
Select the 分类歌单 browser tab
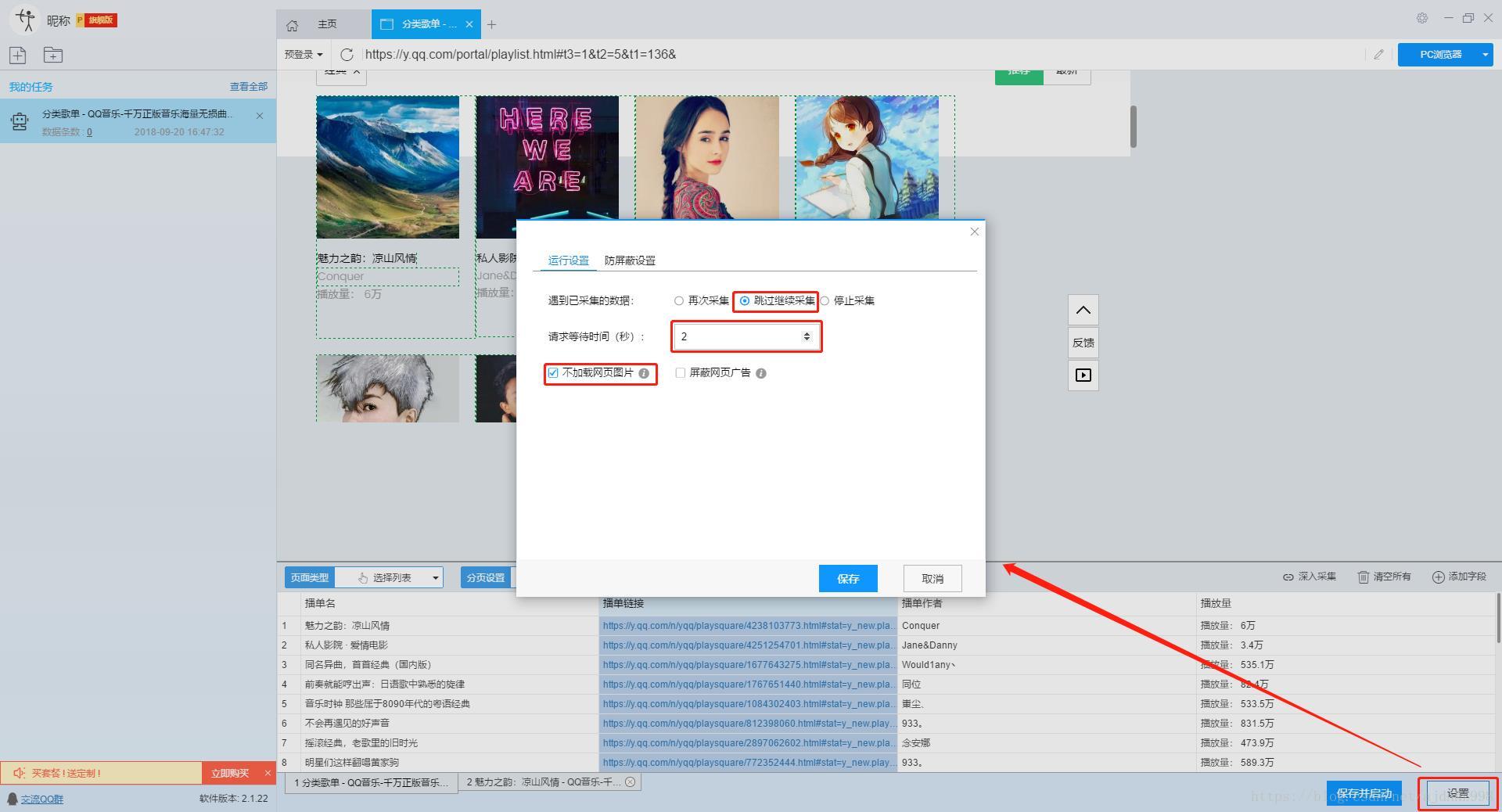[x=426, y=24]
